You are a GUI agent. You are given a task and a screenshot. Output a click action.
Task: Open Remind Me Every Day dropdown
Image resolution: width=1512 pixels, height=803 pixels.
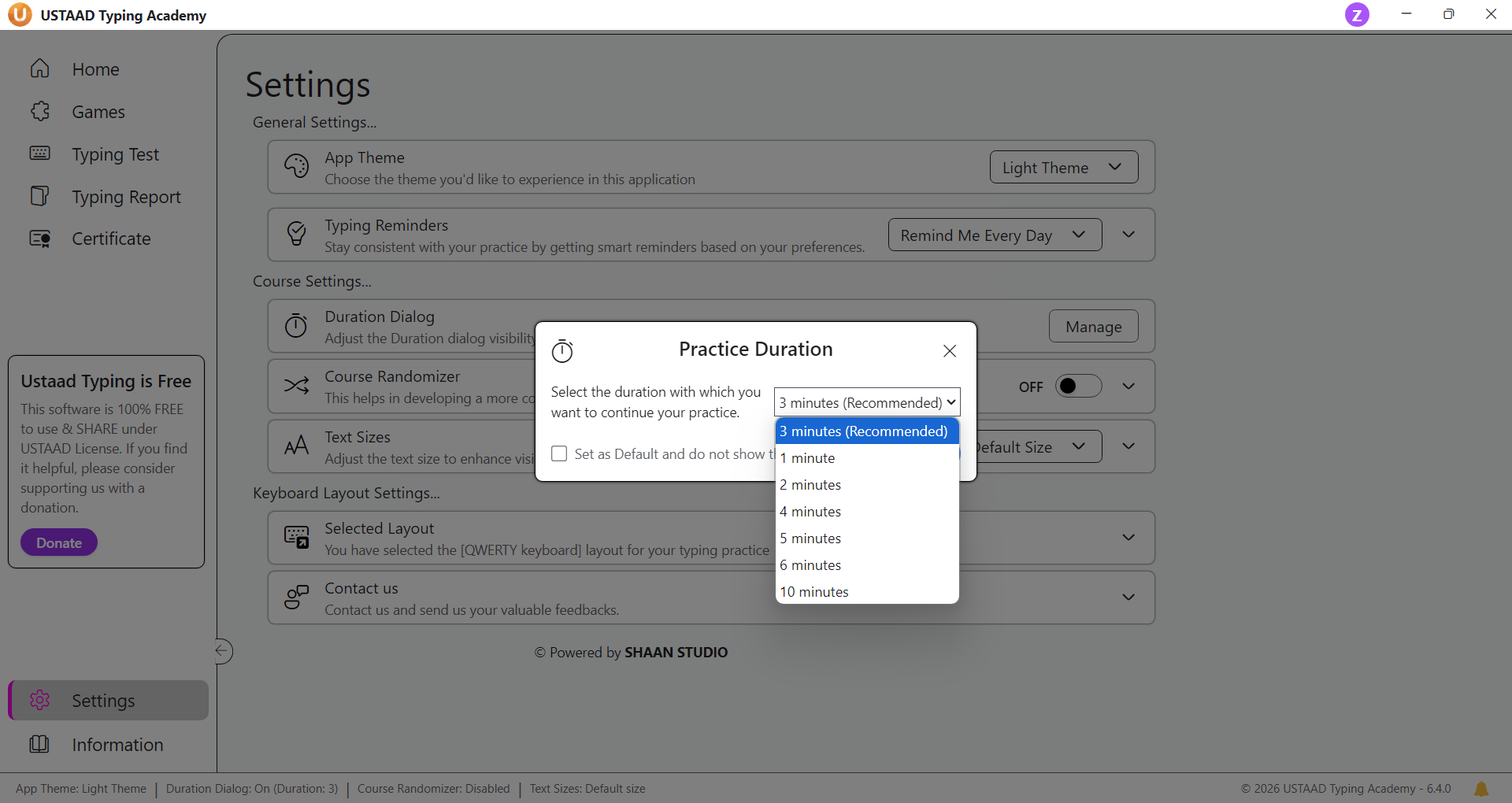coord(994,235)
